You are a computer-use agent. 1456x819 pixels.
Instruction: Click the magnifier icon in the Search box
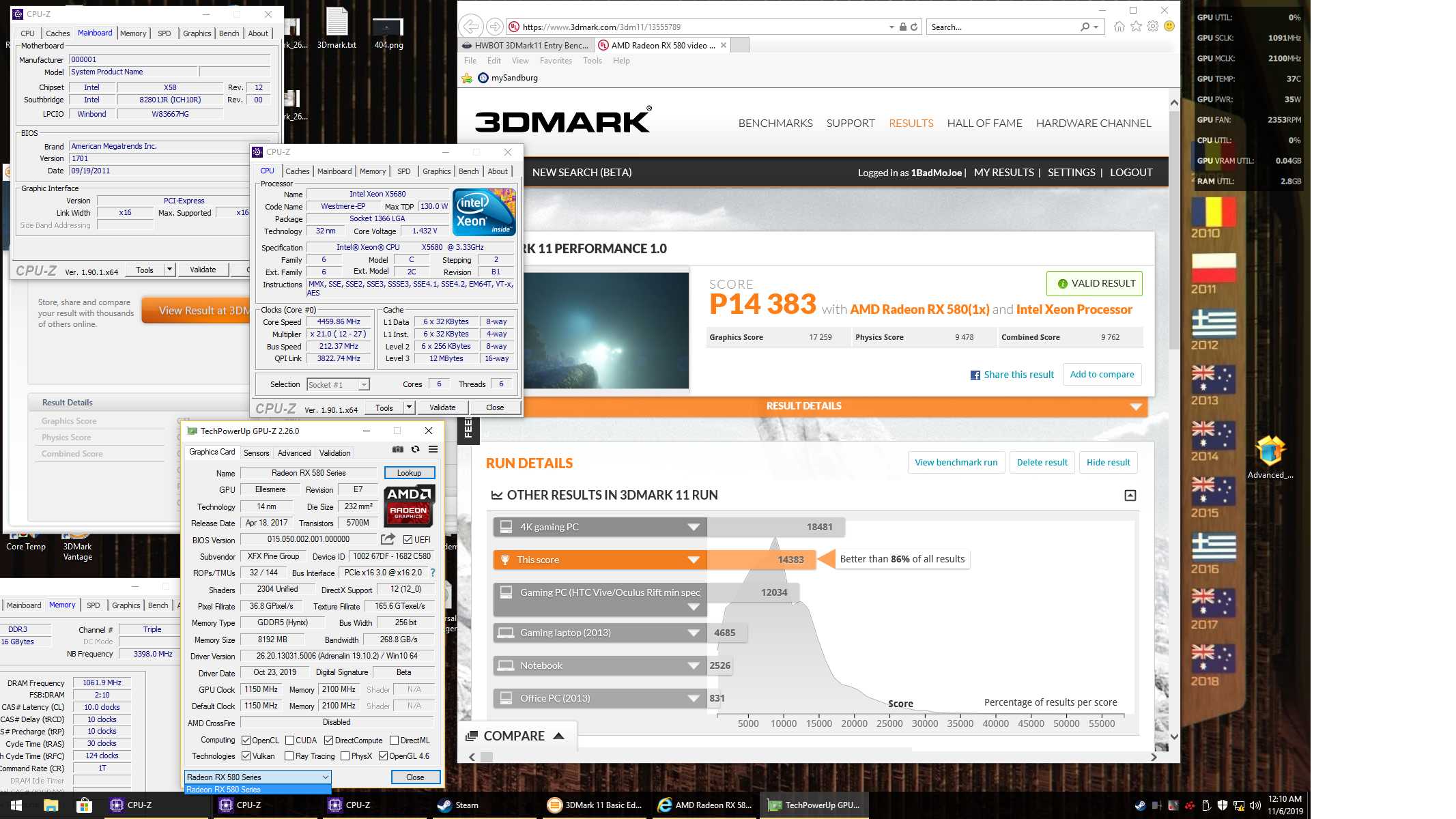(x=1085, y=27)
